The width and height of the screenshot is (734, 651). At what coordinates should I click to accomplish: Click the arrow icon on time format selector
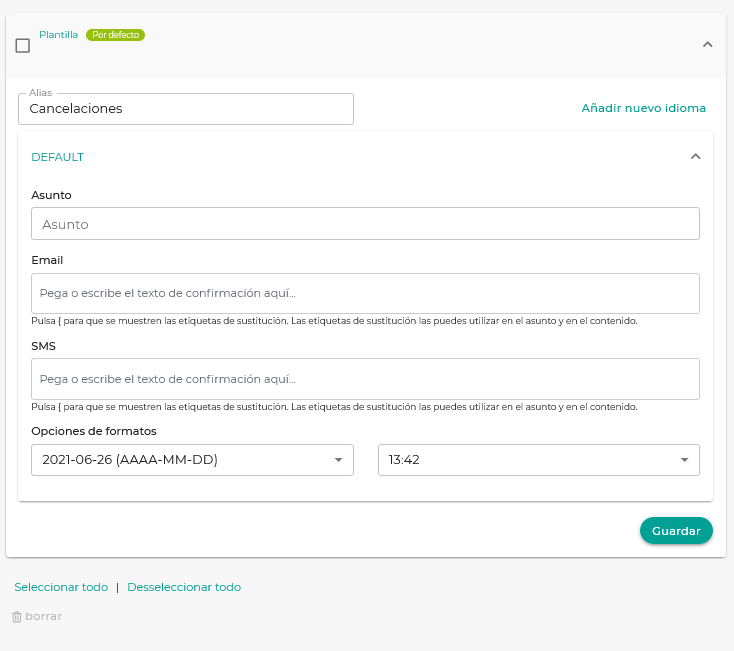[x=684, y=460]
